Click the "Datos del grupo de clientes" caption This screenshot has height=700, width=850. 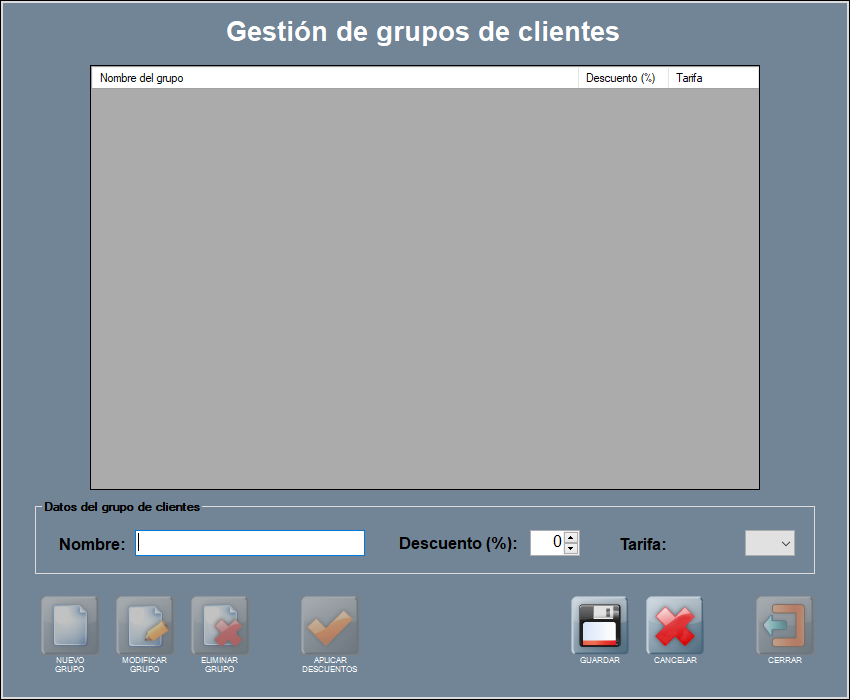coord(122,507)
